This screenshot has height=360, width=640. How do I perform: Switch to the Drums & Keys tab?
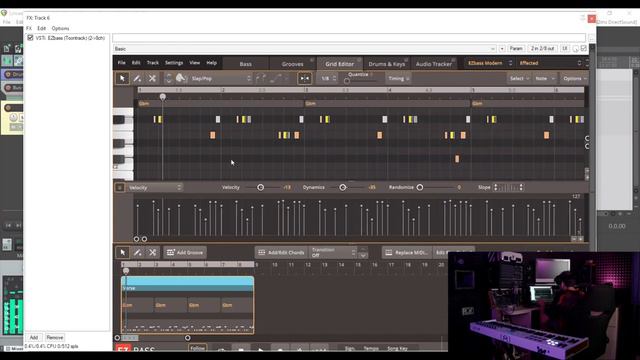coord(387,64)
